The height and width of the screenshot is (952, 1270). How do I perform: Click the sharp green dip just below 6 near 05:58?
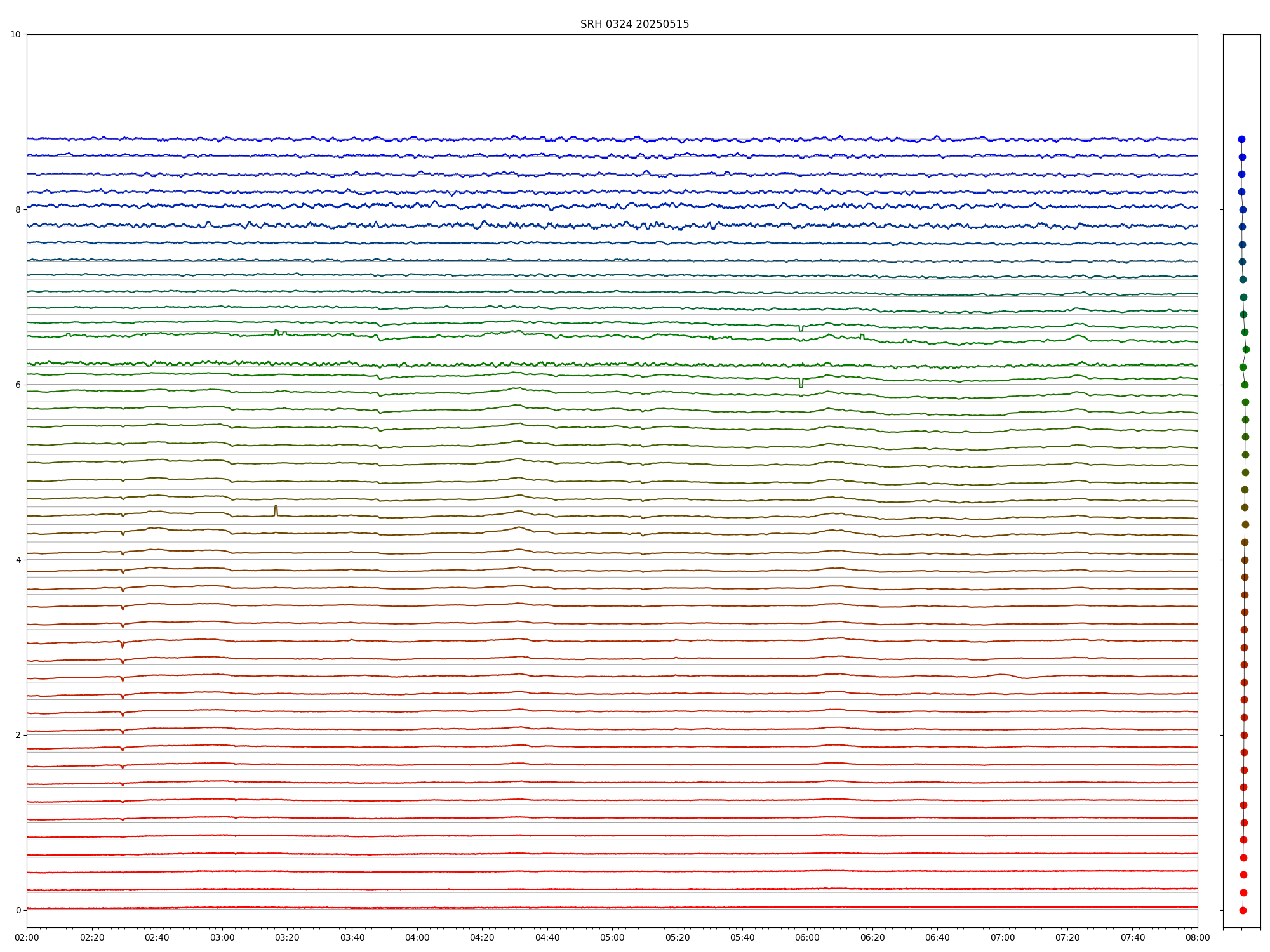[801, 384]
